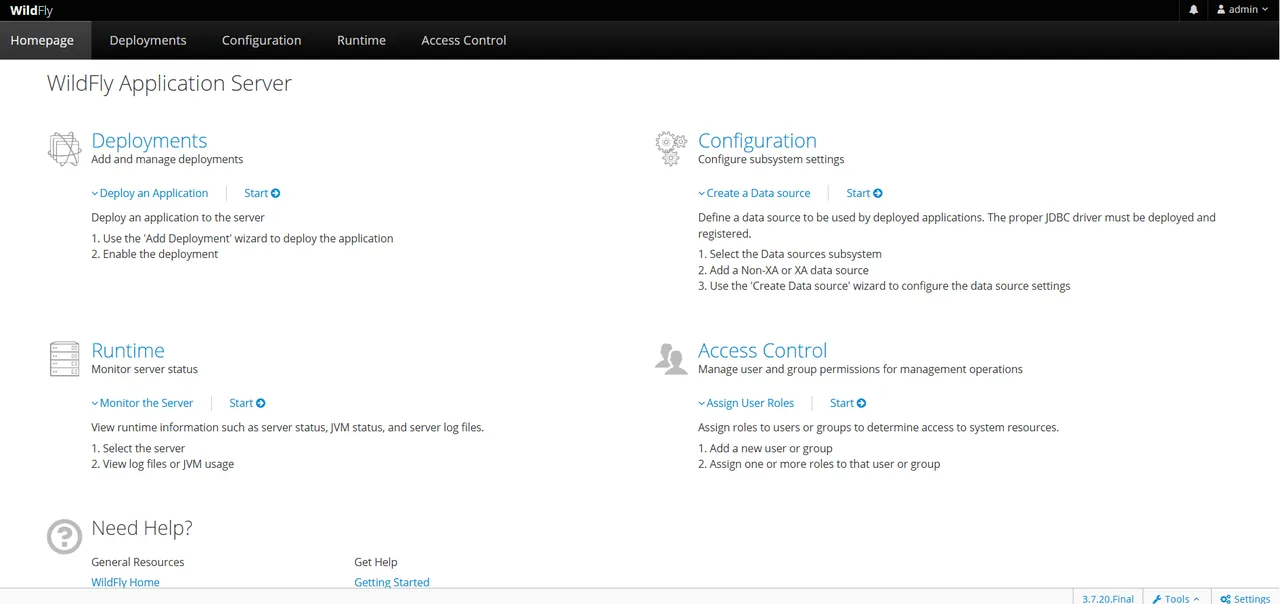This screenshot has height=604, width=1280.
Task: Click the Need Help? heading text
Action: [x=142, y=528]
